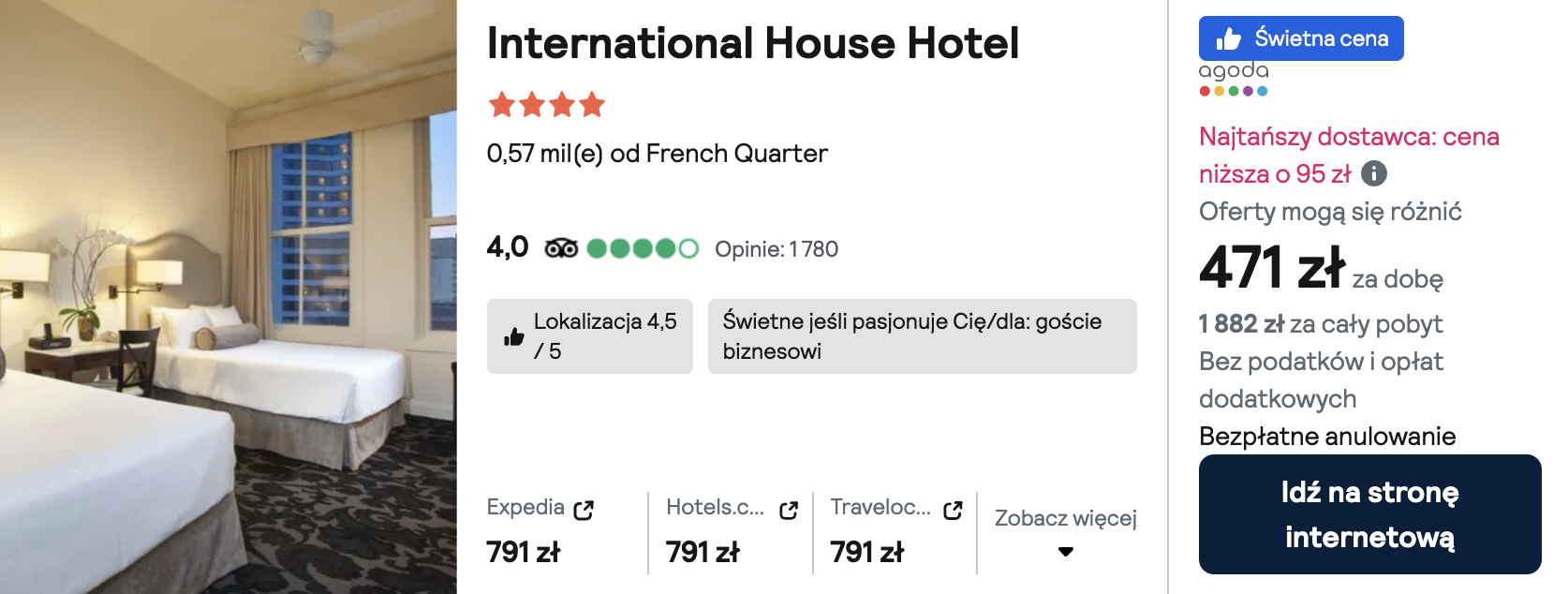Select the Hotels.com 791 zł offer
1568x594 pixels.
point(703,552)
